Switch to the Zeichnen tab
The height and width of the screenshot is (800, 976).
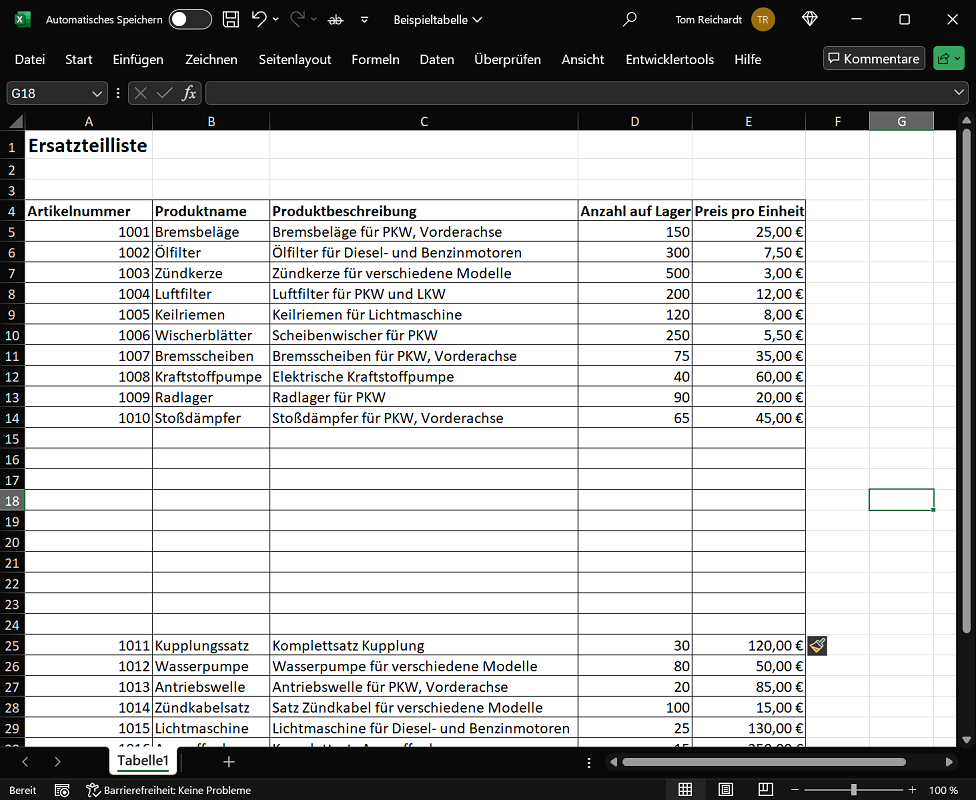point(211,59)
